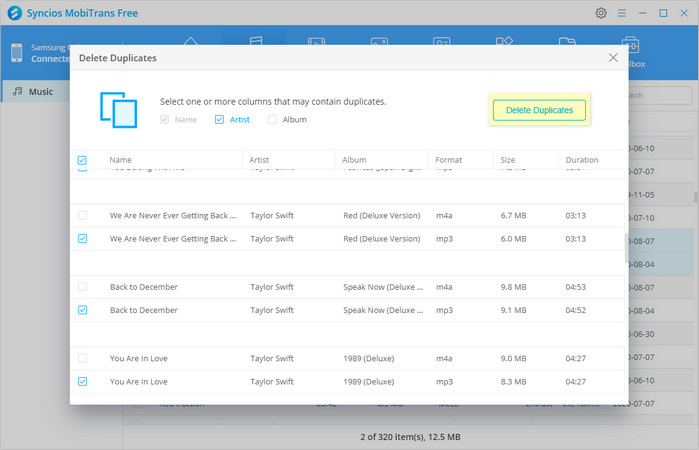Uncheck the mp3 You Are In Love row

pos(82,381)
